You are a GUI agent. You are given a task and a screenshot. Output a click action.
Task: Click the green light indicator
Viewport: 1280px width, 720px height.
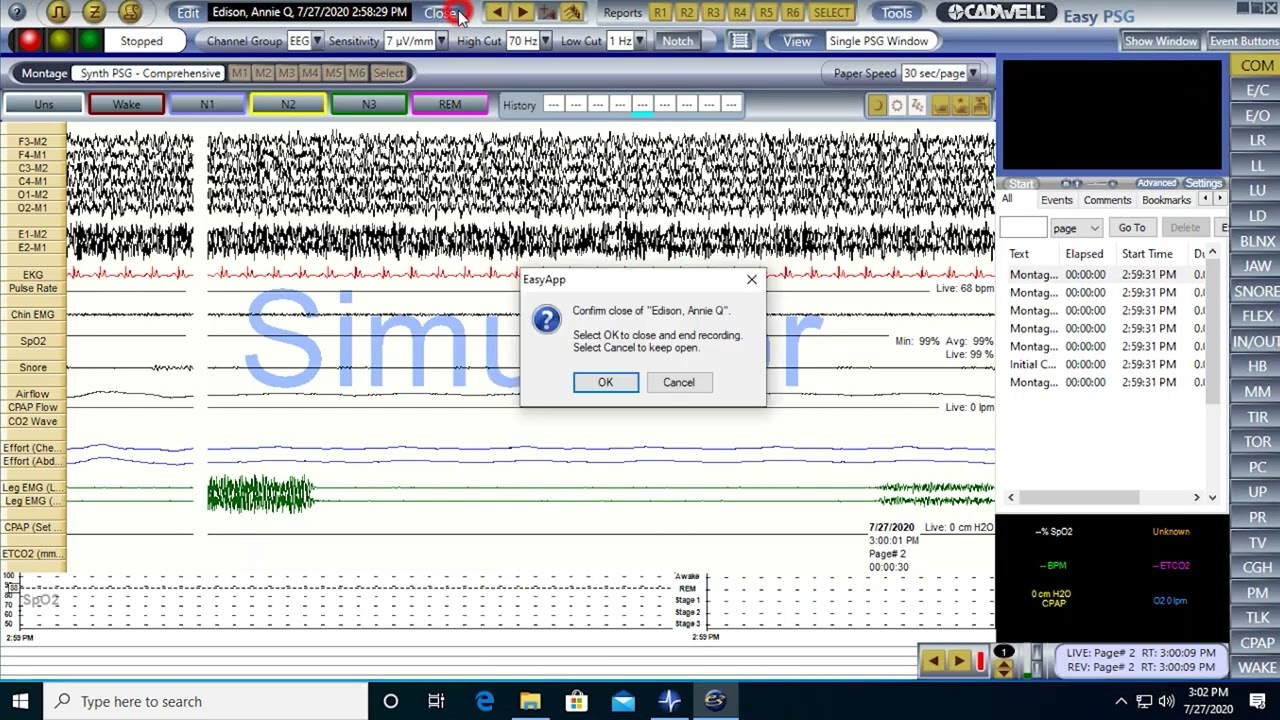pyautogui.click(x=90, y=41)
